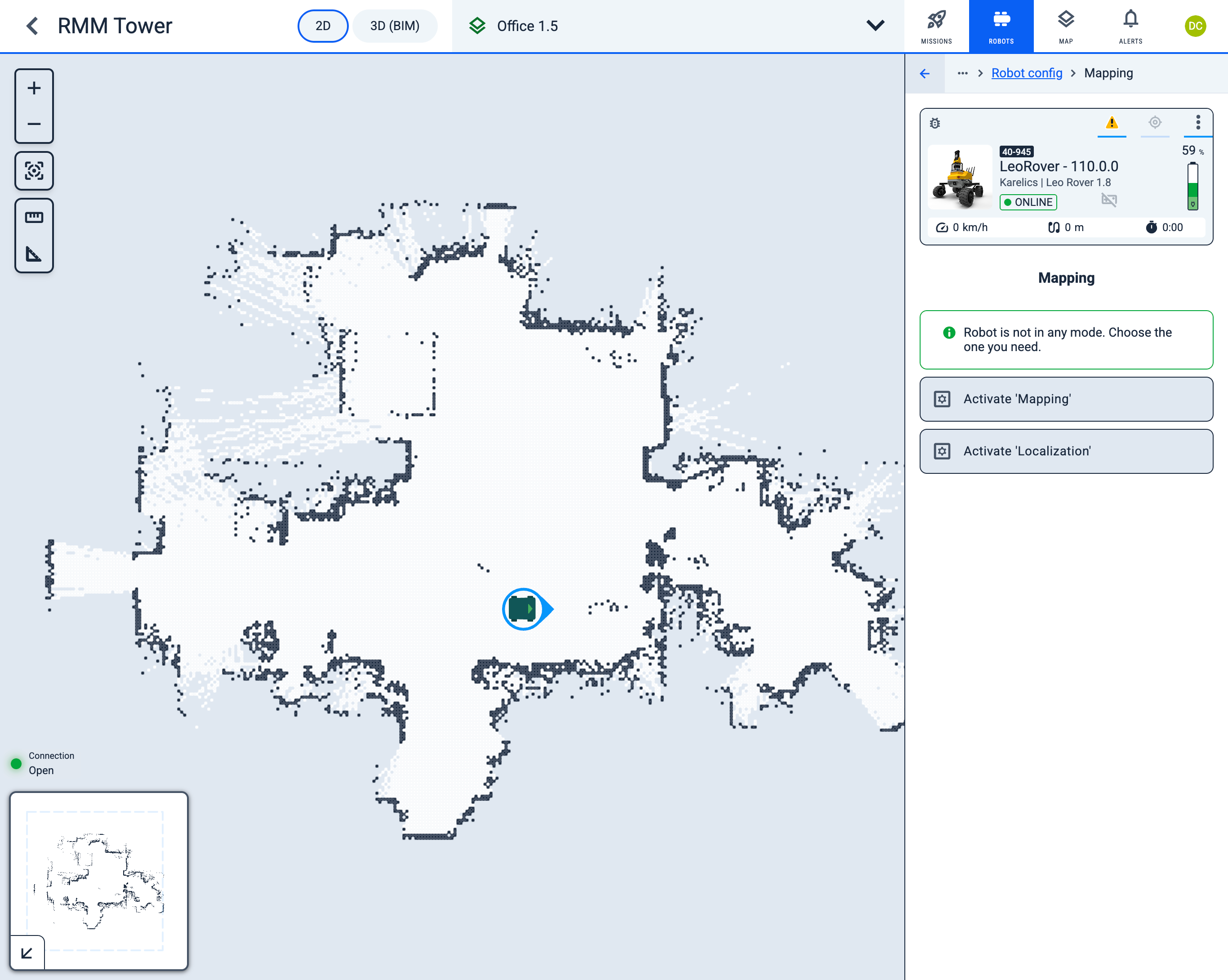This screenshot has height=980, width=1228.
Task: Select the angle measure tool
Action: click(34, 254)
